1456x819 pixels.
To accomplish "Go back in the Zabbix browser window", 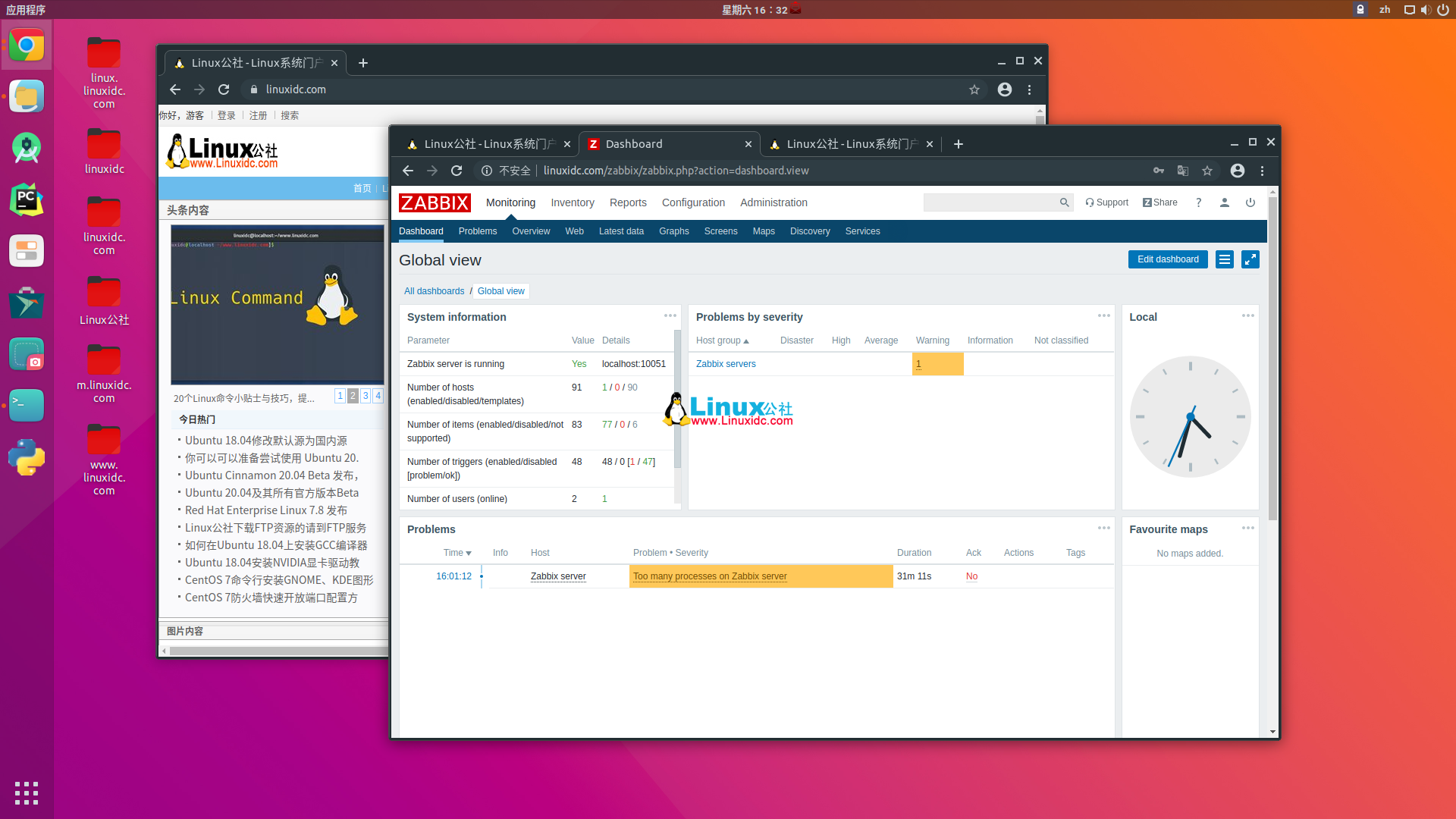I will (408, 171).
